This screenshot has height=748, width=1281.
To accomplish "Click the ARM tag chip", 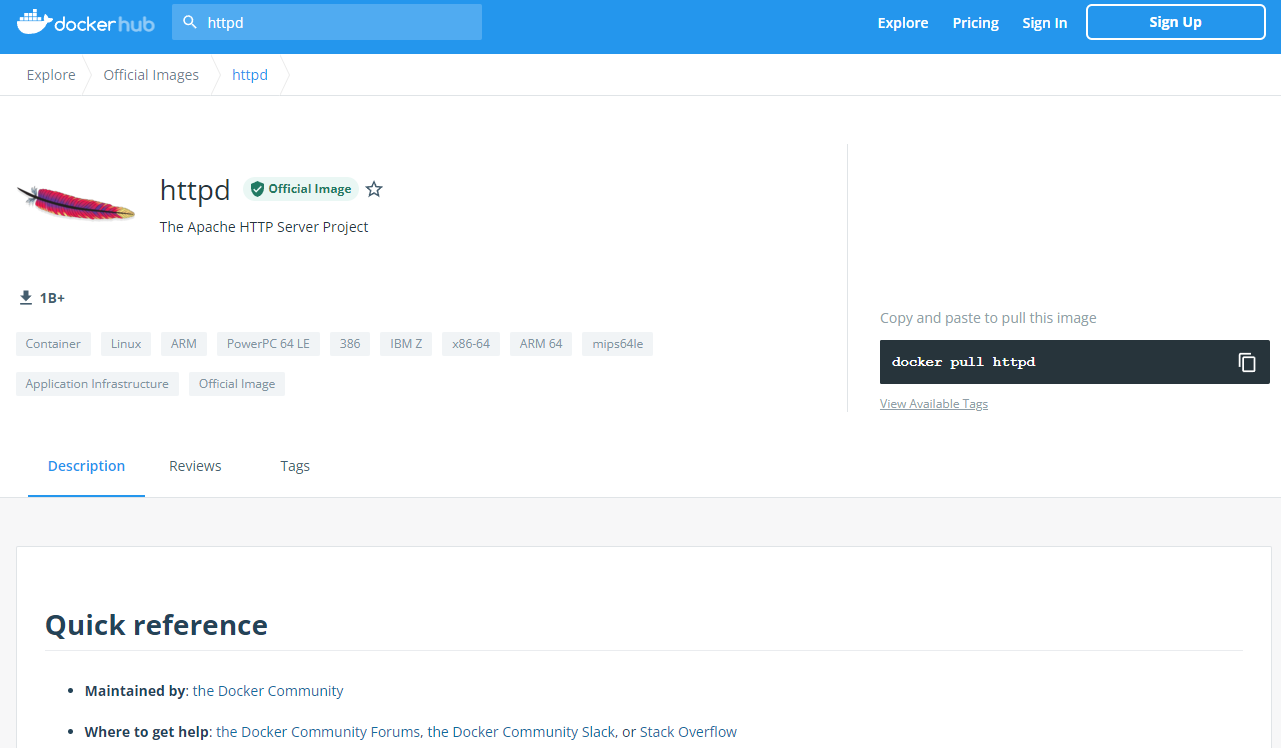I will click(x=184, y=344).
